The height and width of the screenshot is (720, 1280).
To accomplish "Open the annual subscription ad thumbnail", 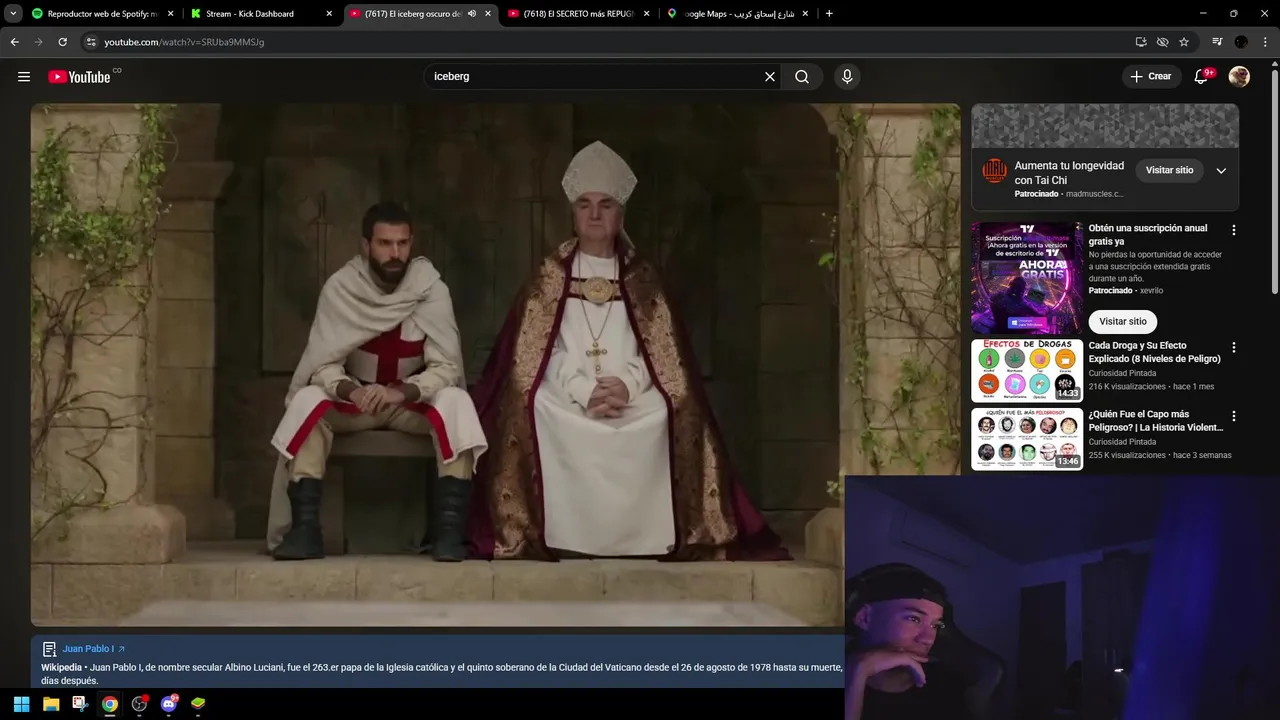I will coord(1027,277).
